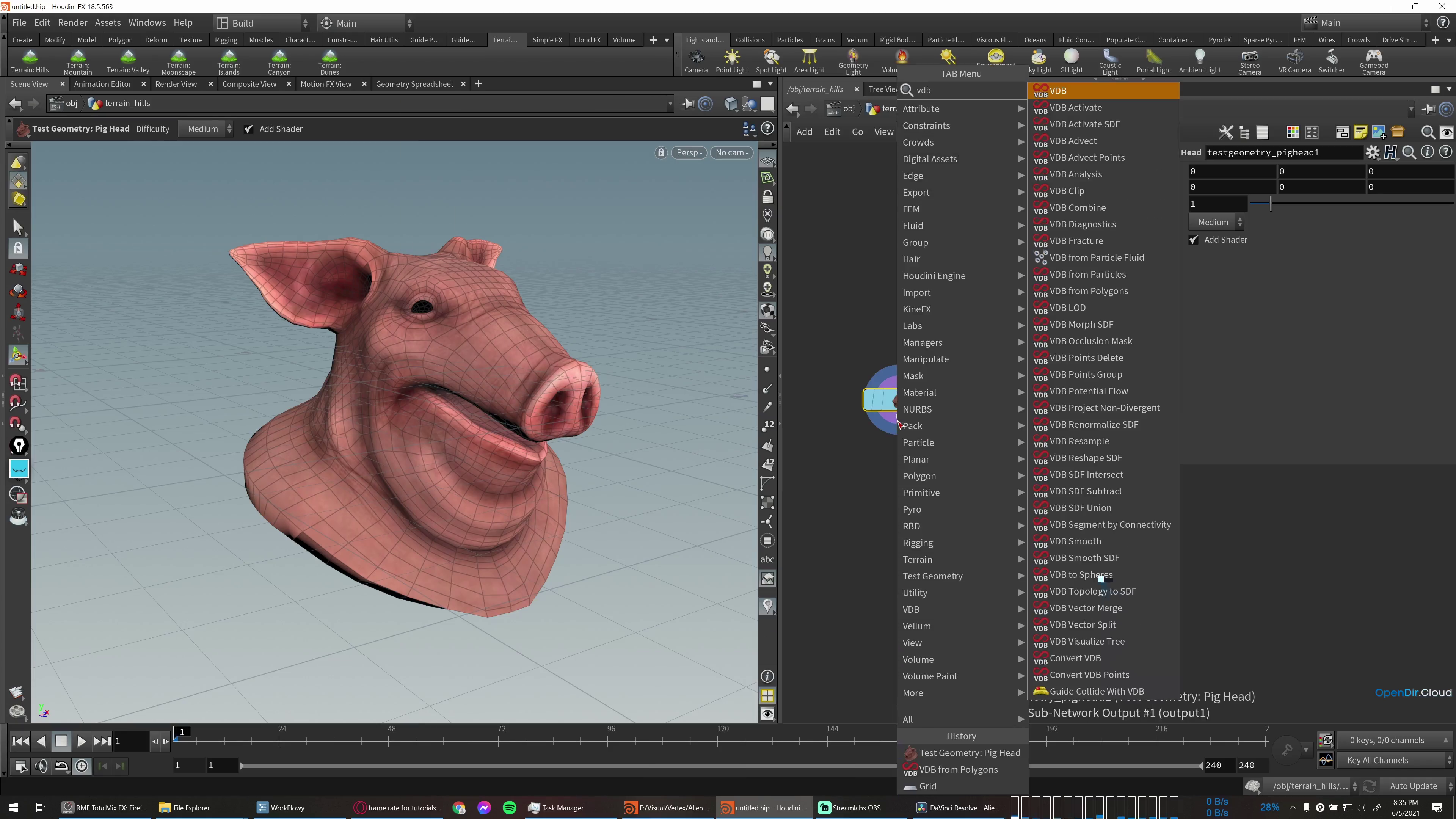Select VDB from Polygons in TAB menu
This screenshot has width=1456, height=819.
pos(1088,290)
